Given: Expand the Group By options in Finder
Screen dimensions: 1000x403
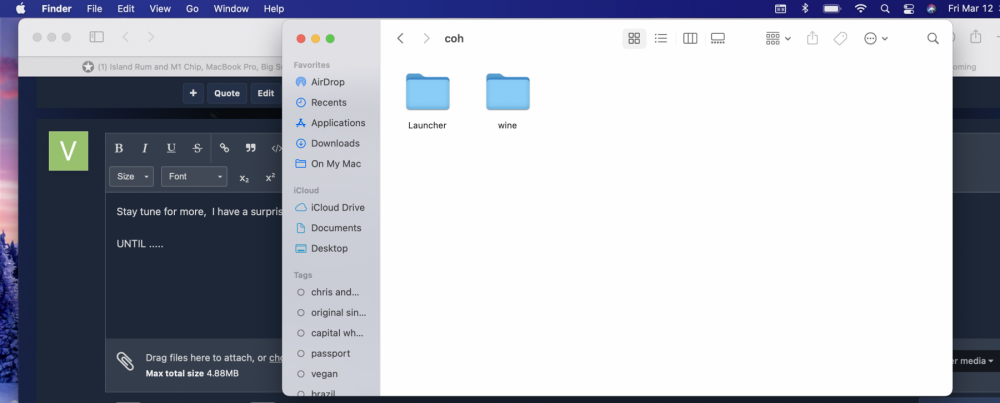Looking at the screenshot, I should pos(778,38).
